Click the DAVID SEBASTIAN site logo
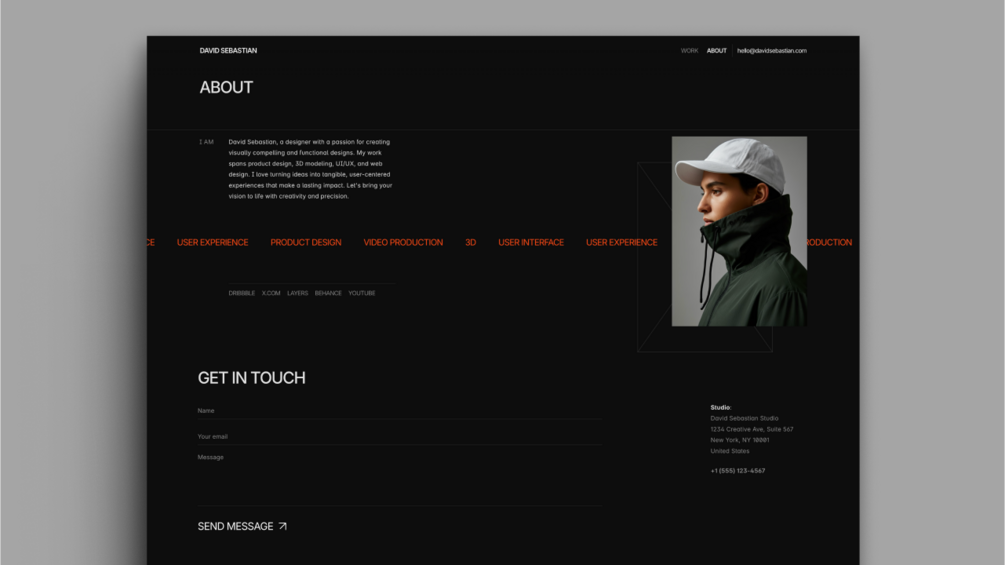The height and width of the screenshot is (565, 1005). (228, 51)
